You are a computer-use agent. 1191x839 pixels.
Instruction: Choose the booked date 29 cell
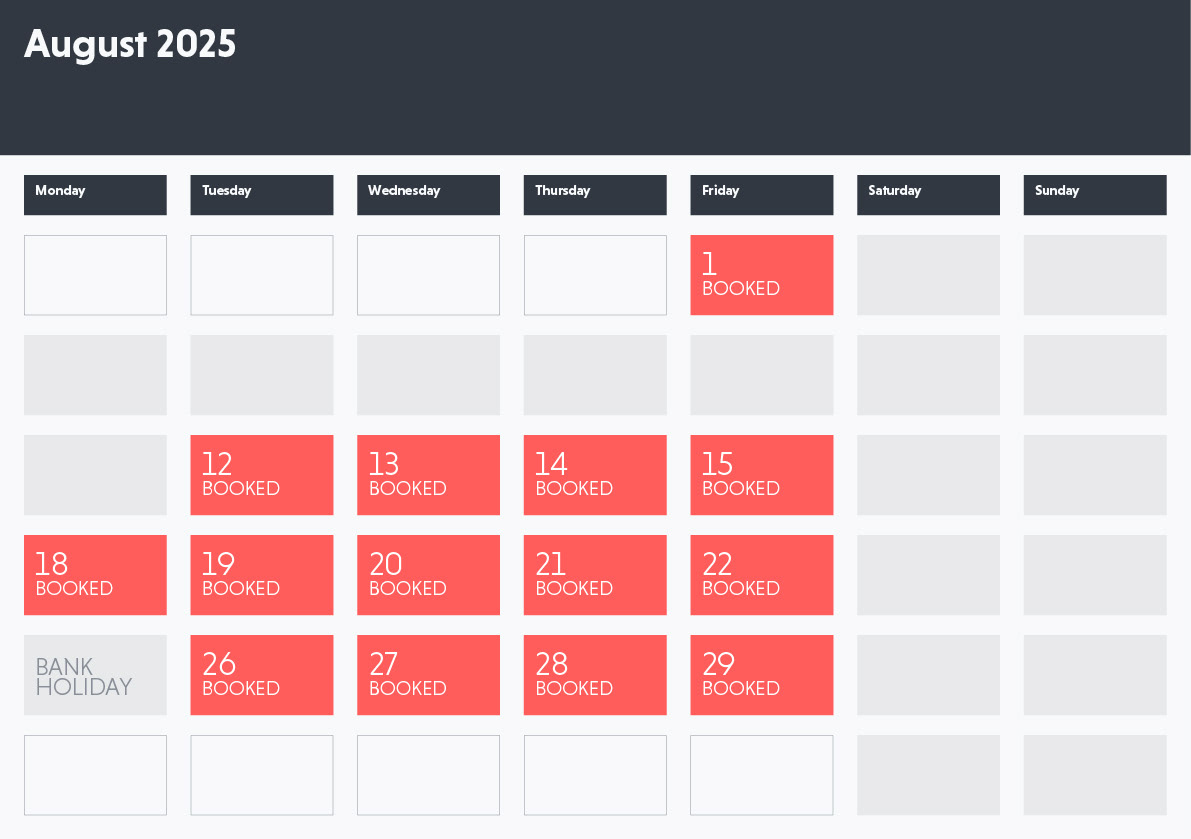tap(761, 675)
